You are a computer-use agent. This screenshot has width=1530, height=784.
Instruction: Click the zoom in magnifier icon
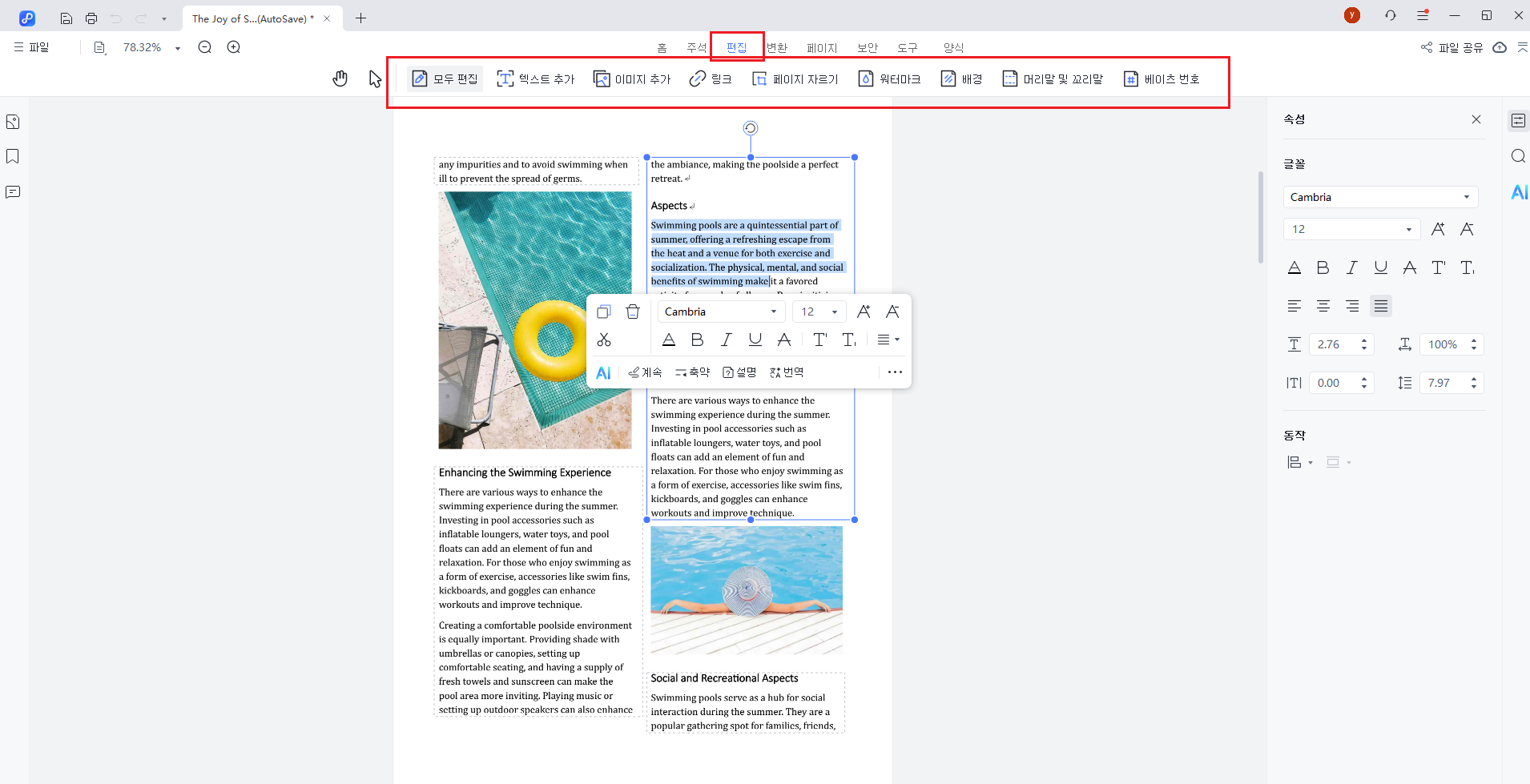click(x=234, y=47)
